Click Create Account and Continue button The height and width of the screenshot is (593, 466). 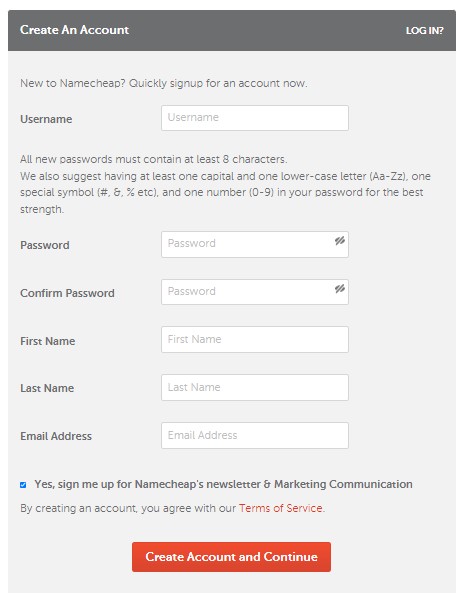click(x=231, y=557)
